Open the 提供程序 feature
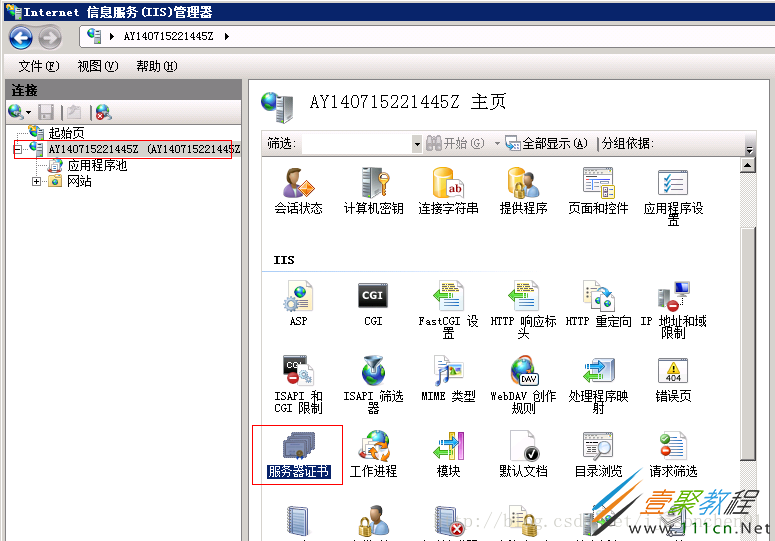Image resolution: width=775 pixels, height=541 pixels. pos(523,191)
